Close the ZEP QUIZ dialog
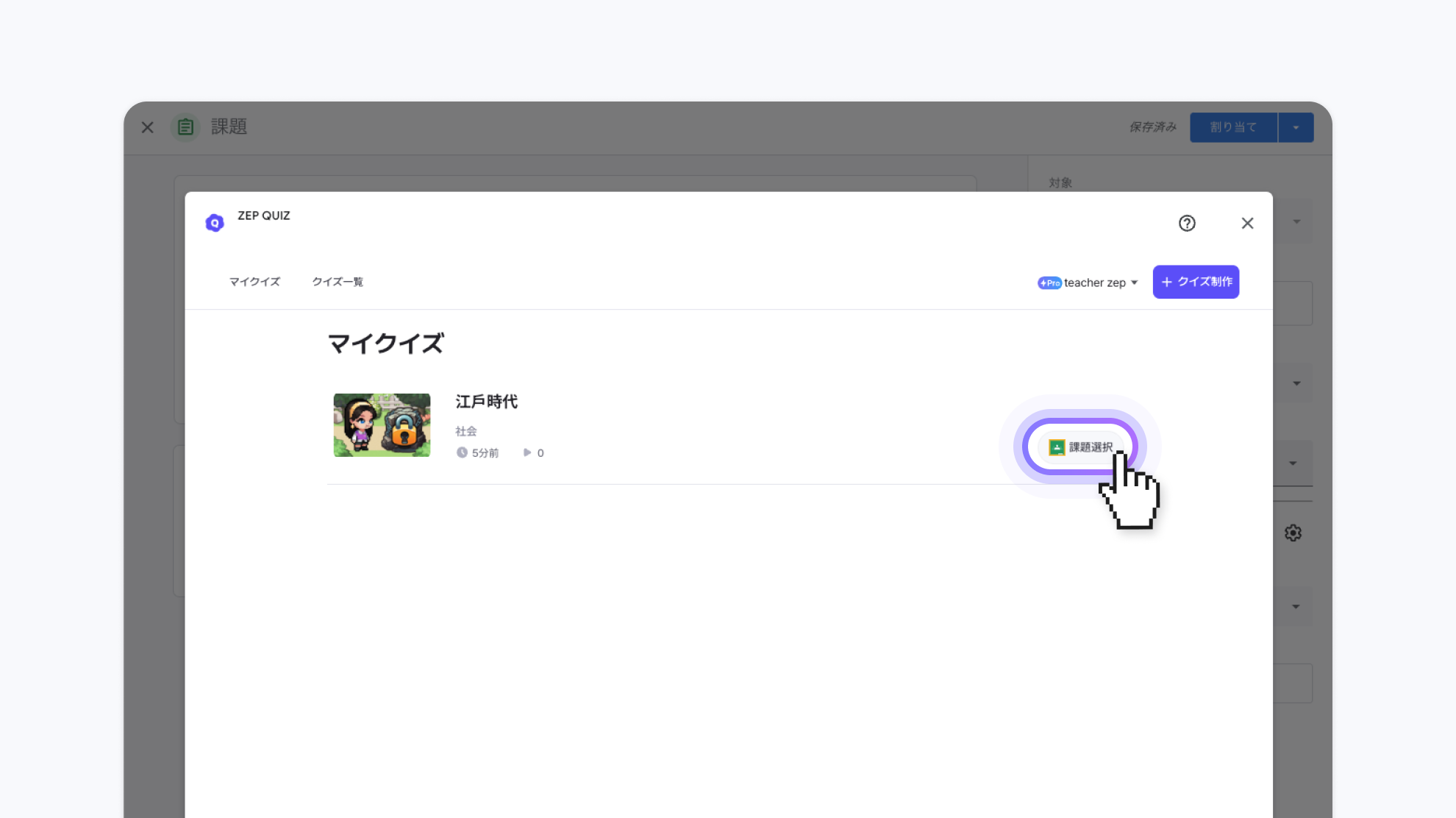The image size is (1456, 818). coord(1247,223)
